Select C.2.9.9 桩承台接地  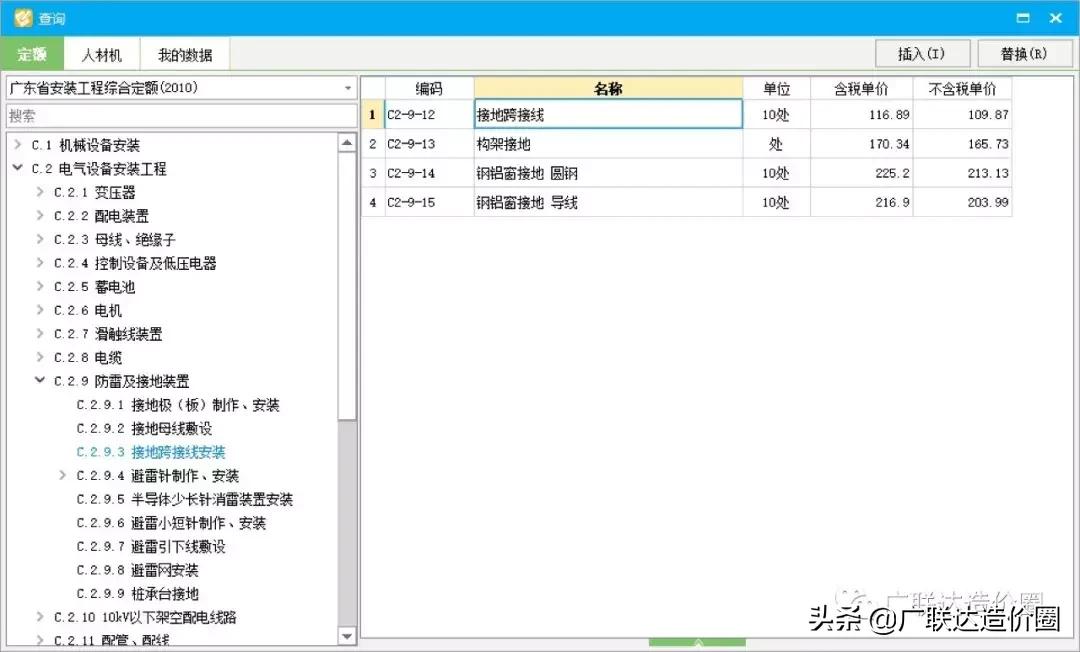coord(137,593)
